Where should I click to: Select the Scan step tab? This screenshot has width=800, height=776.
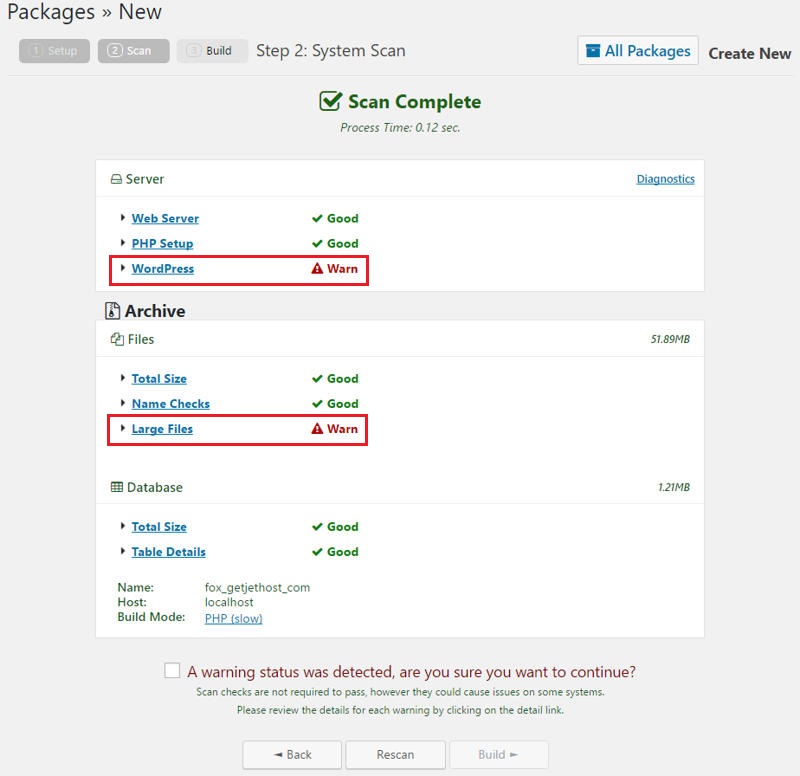tap(133, 51)
